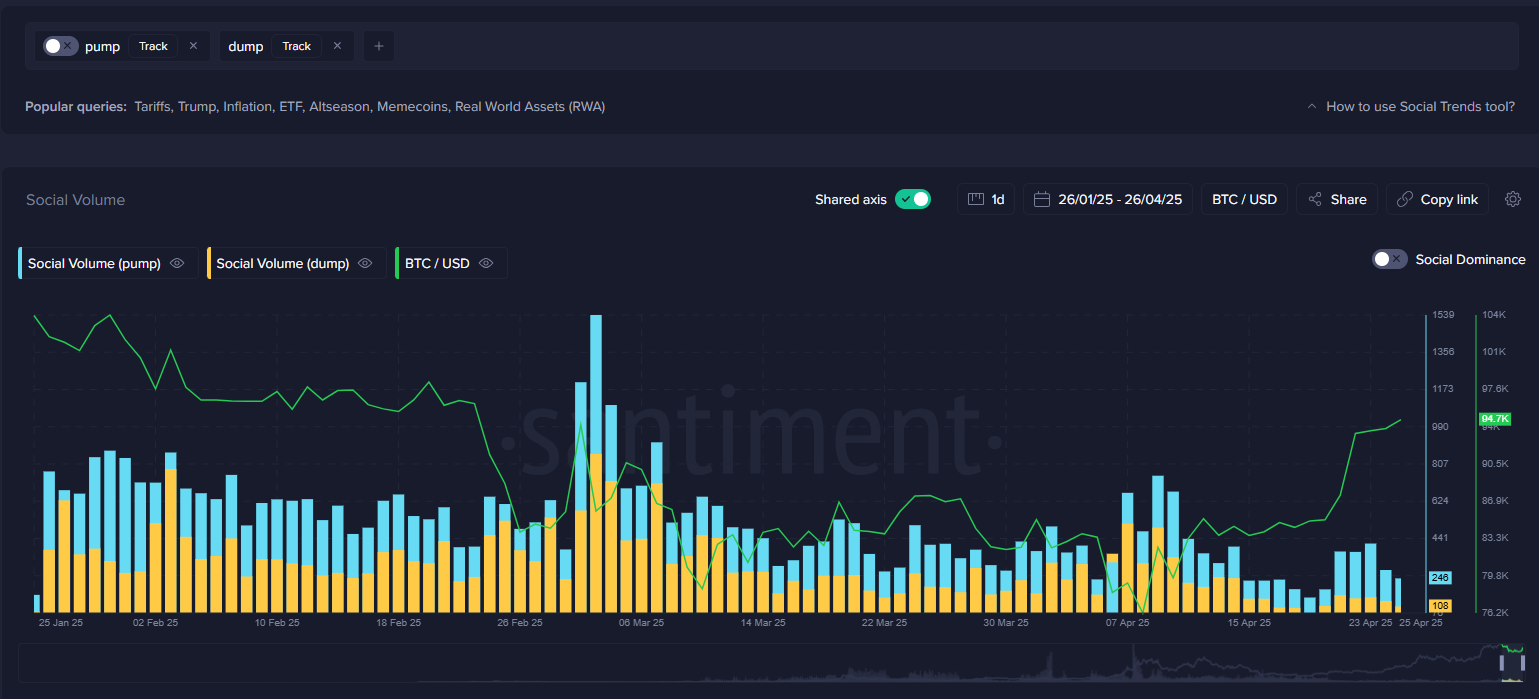
Task: Add a new query with the plus icon
Action: (x=378, y=46)
